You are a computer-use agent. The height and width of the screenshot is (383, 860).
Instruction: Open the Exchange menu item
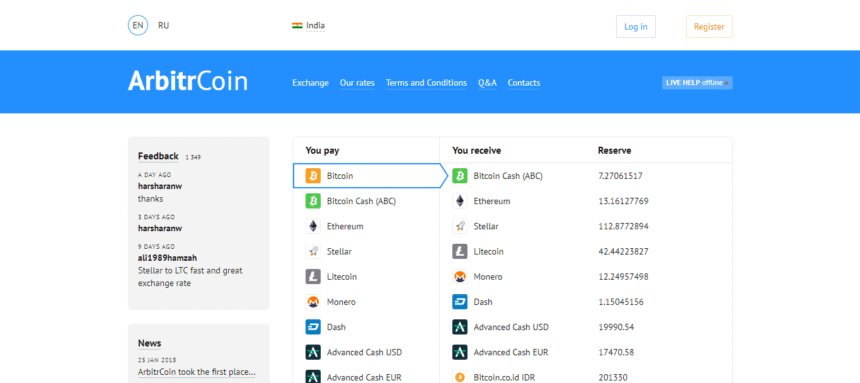(x=310, y=83)
